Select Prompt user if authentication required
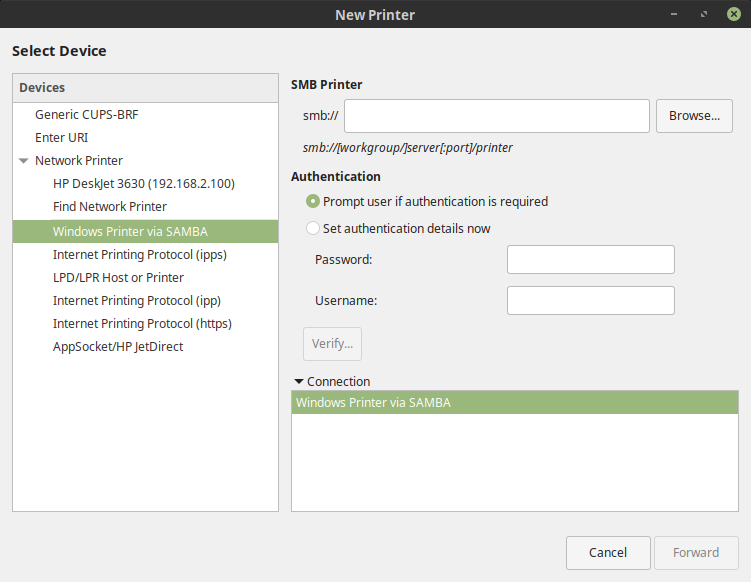This screenshot has width=751, height=582. coord(313,201)
